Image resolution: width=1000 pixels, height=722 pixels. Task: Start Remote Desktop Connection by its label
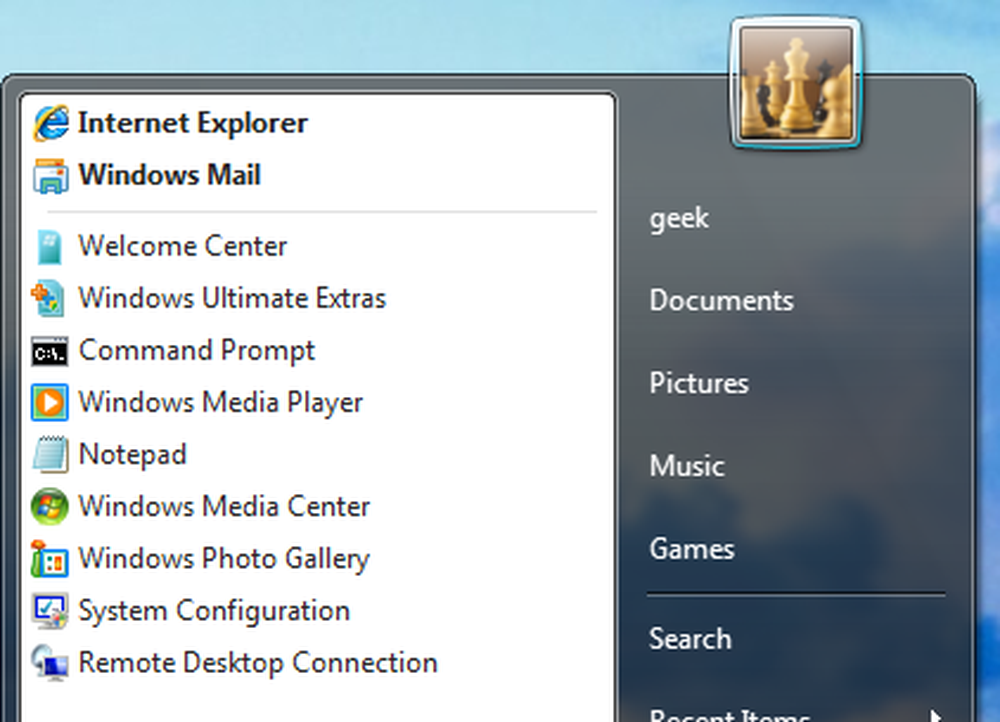click(x=258, y=663)
